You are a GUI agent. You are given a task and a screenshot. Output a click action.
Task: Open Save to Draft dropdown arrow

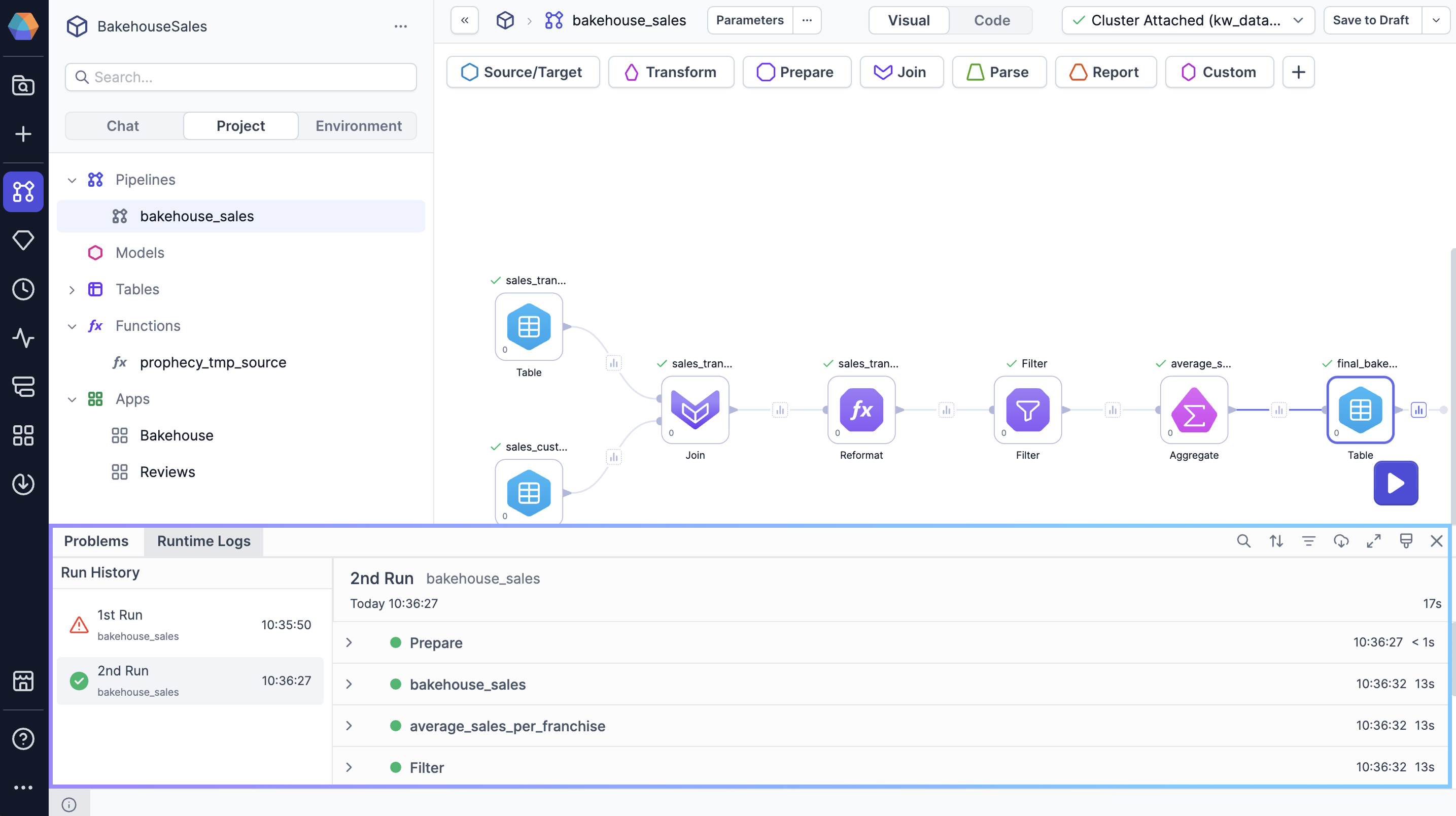pos(1436,20)
